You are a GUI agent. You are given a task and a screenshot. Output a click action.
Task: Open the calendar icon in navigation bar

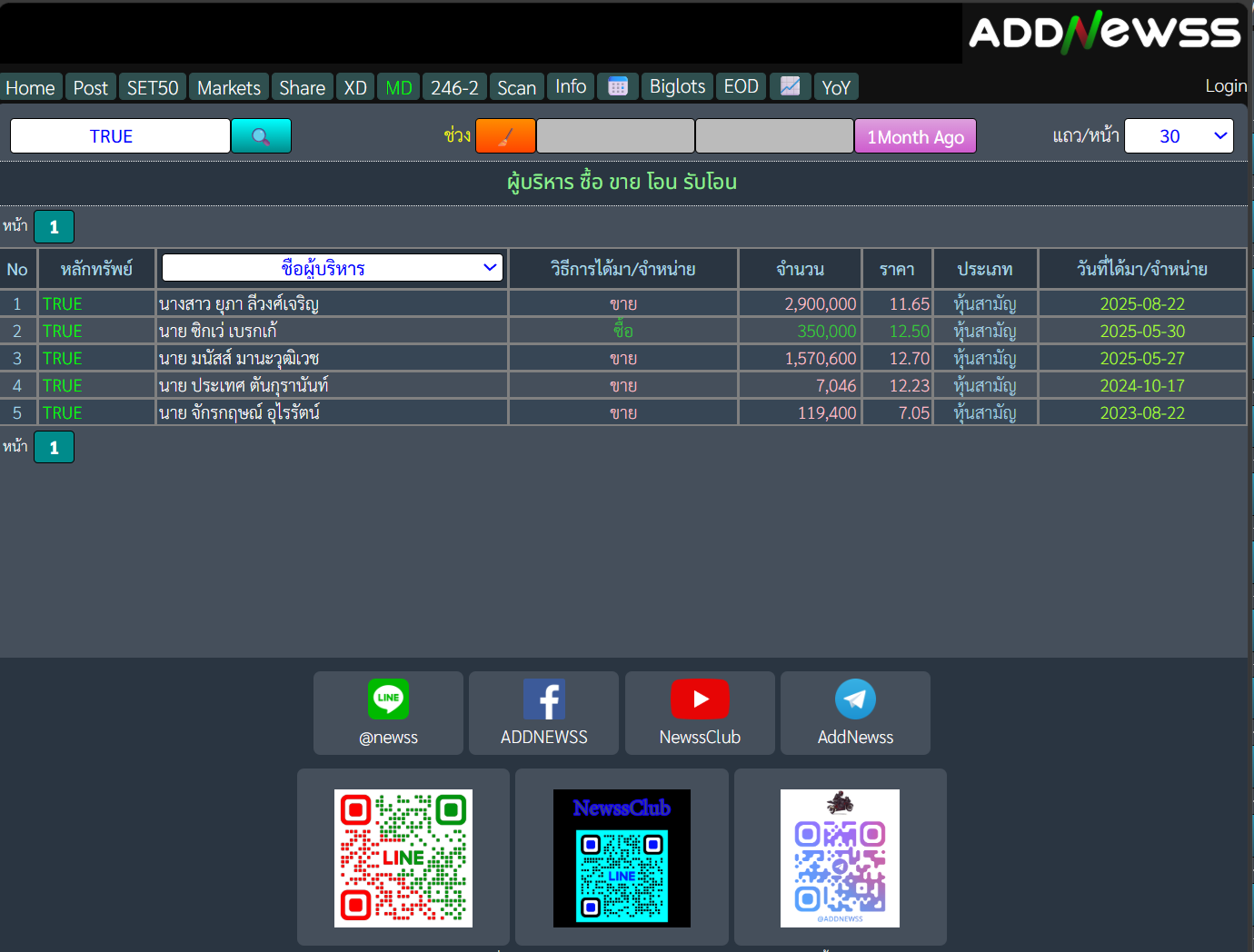tap(618, 86)
